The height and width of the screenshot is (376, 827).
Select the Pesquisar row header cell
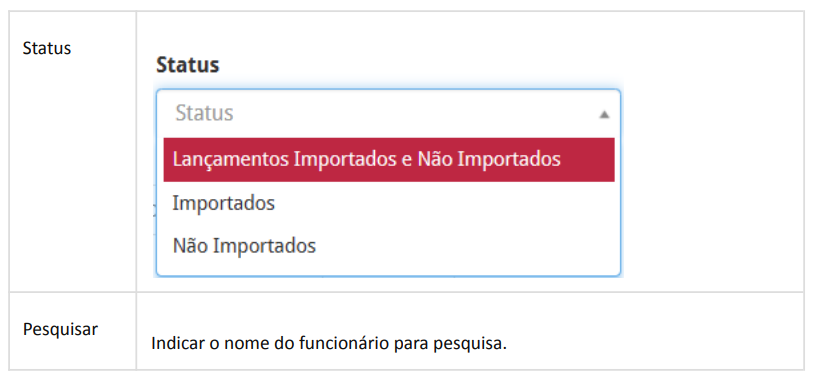click(73, 331)
